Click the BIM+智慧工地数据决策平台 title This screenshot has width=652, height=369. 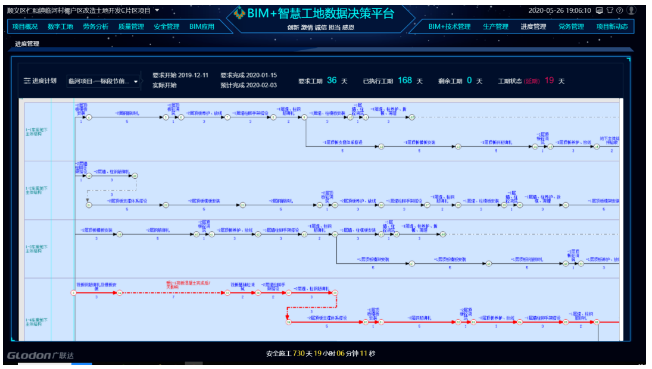coord(321,13)
